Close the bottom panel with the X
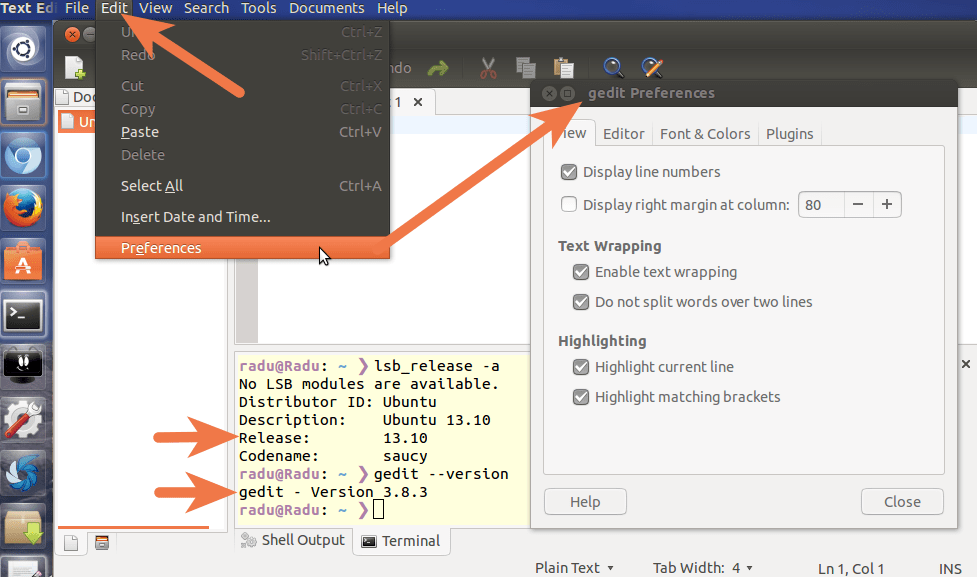Image resolution: width=977 pixels, height=577 pixels. [966, 364]
